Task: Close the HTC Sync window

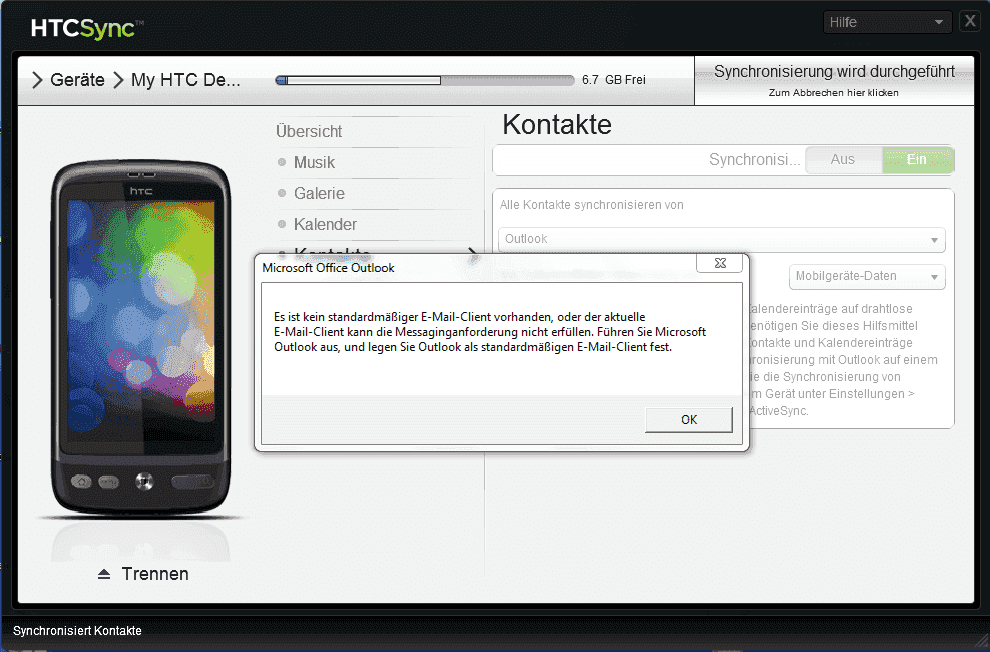Action: (x=969, y=21)
